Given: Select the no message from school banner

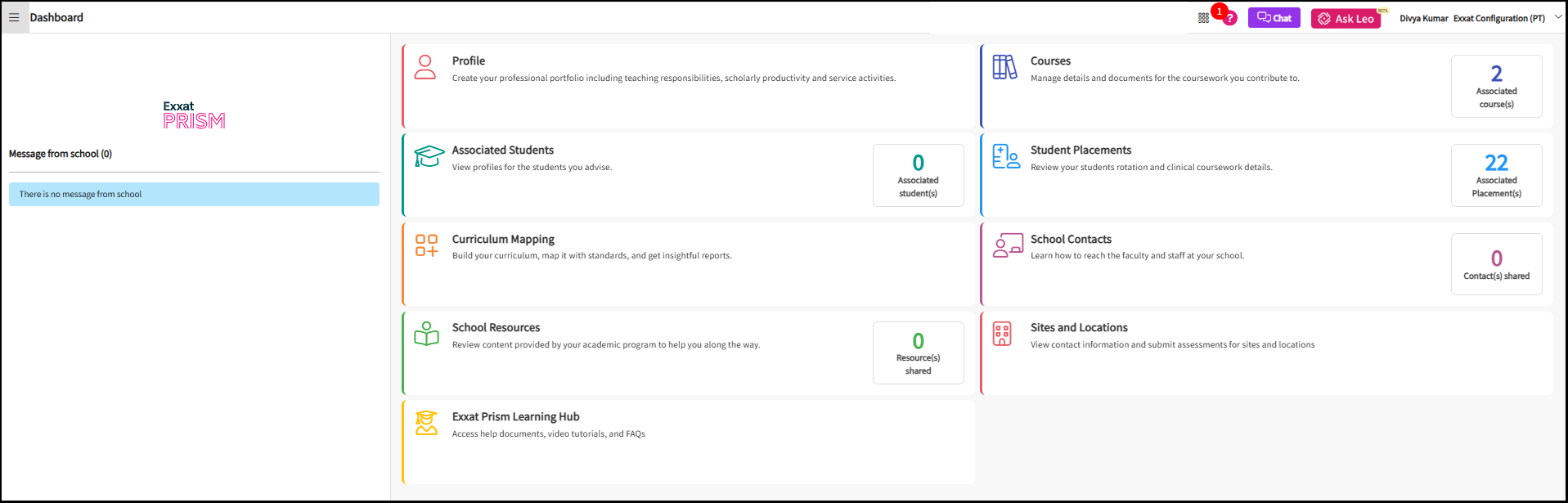Looking at the screenshot, I should click(193, 194).
